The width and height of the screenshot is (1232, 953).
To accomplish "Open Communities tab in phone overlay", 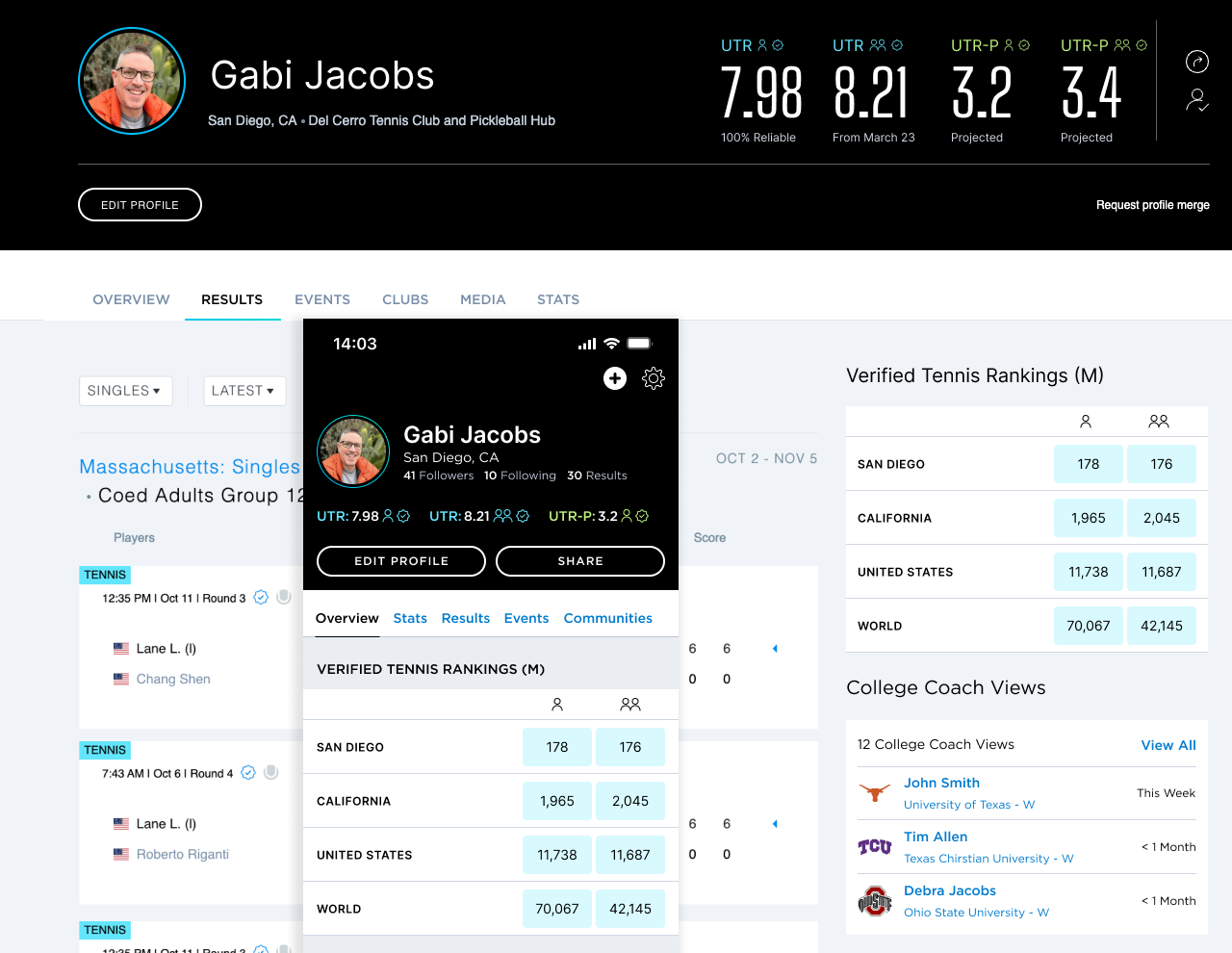I will [608, 618].
